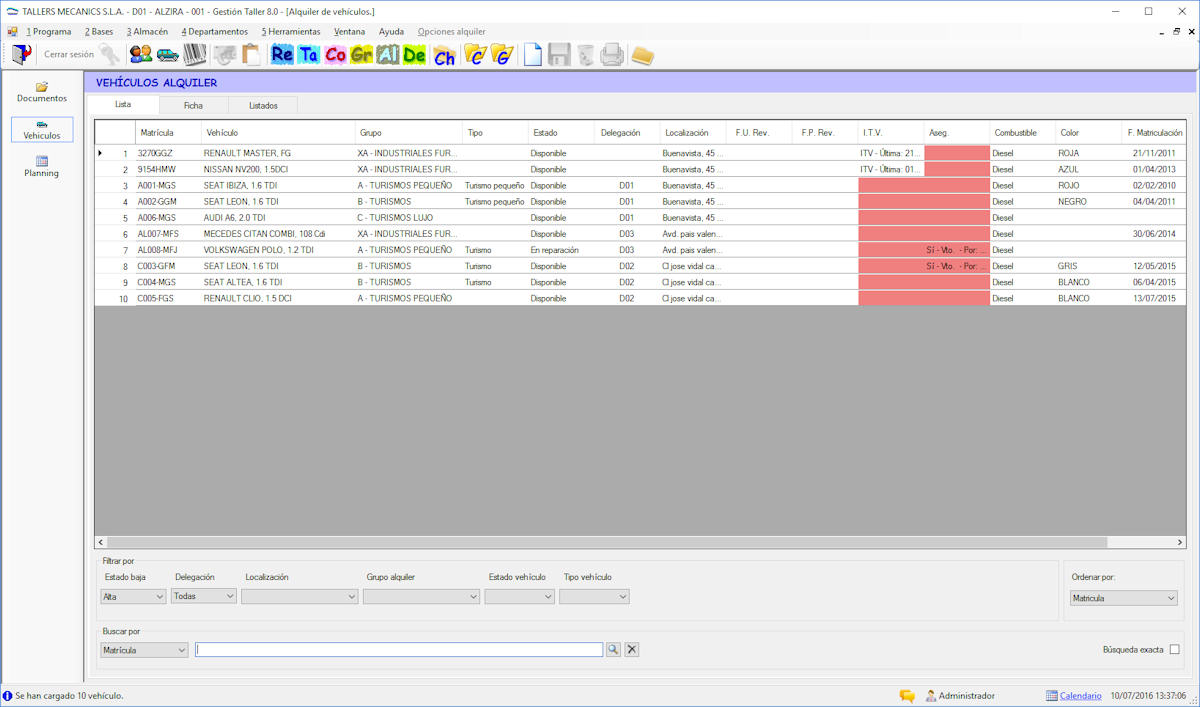
Task: Click the red Aseg. cell for 3270GGZ
Action: (957, 153)
